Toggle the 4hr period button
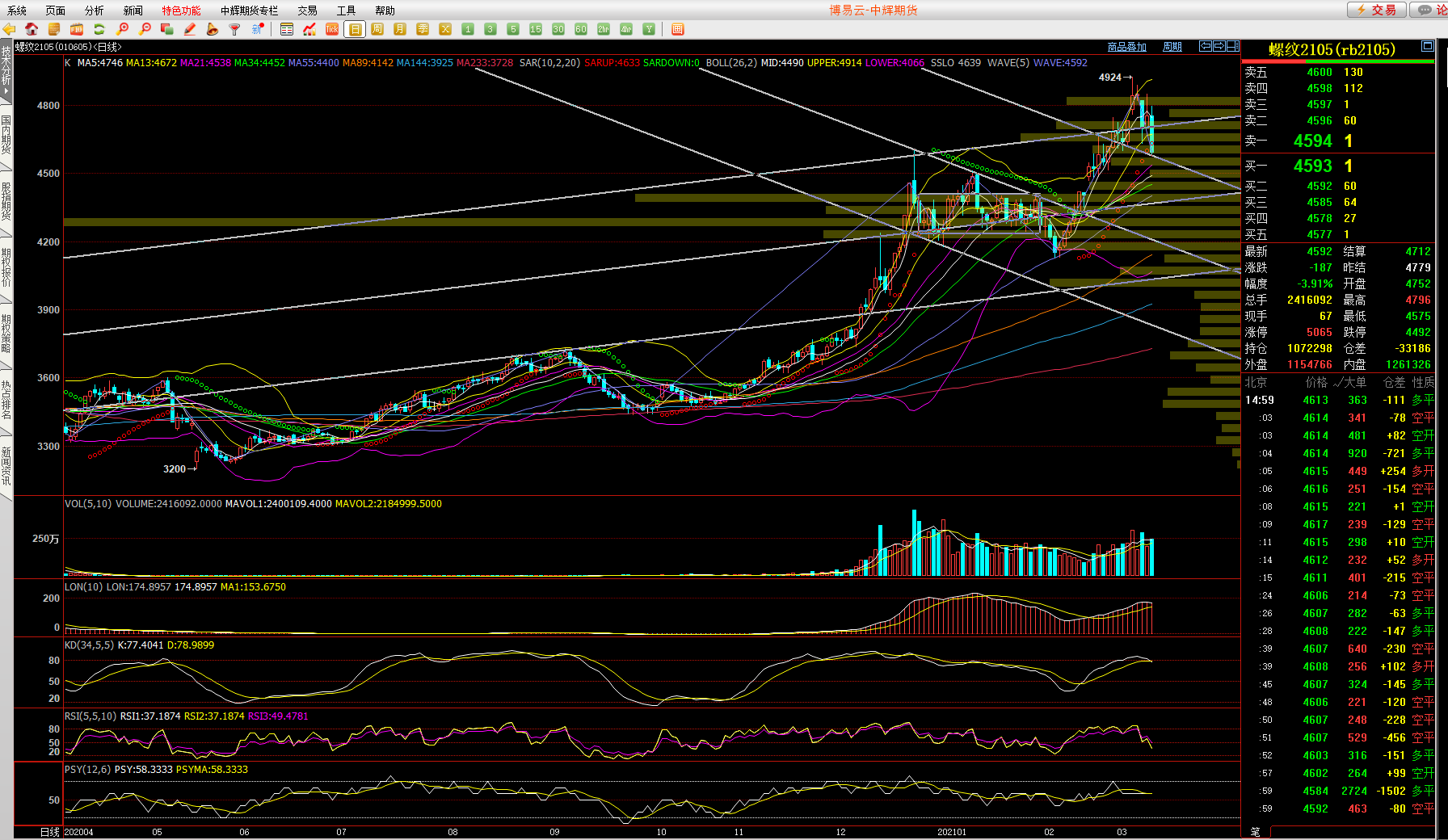The image size is (1448, 840). (626, 29)
